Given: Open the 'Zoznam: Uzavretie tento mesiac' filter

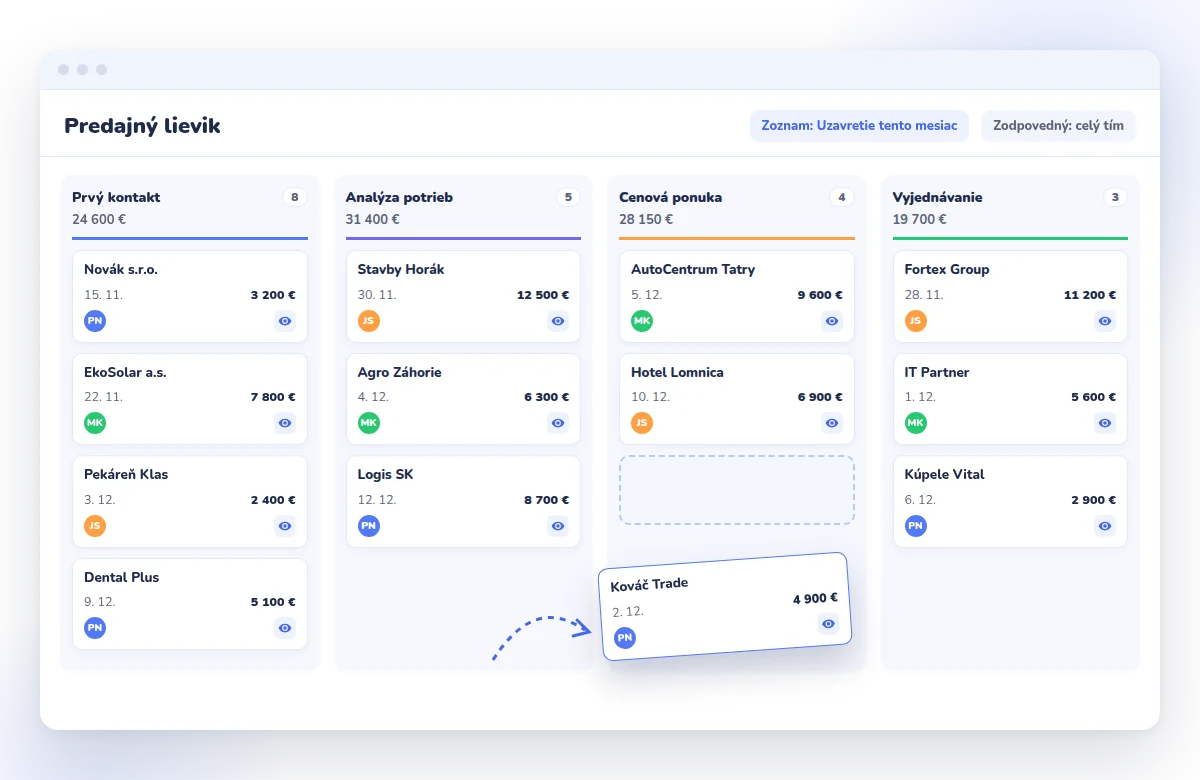Looking at the screenshot, I should [859, 126].
